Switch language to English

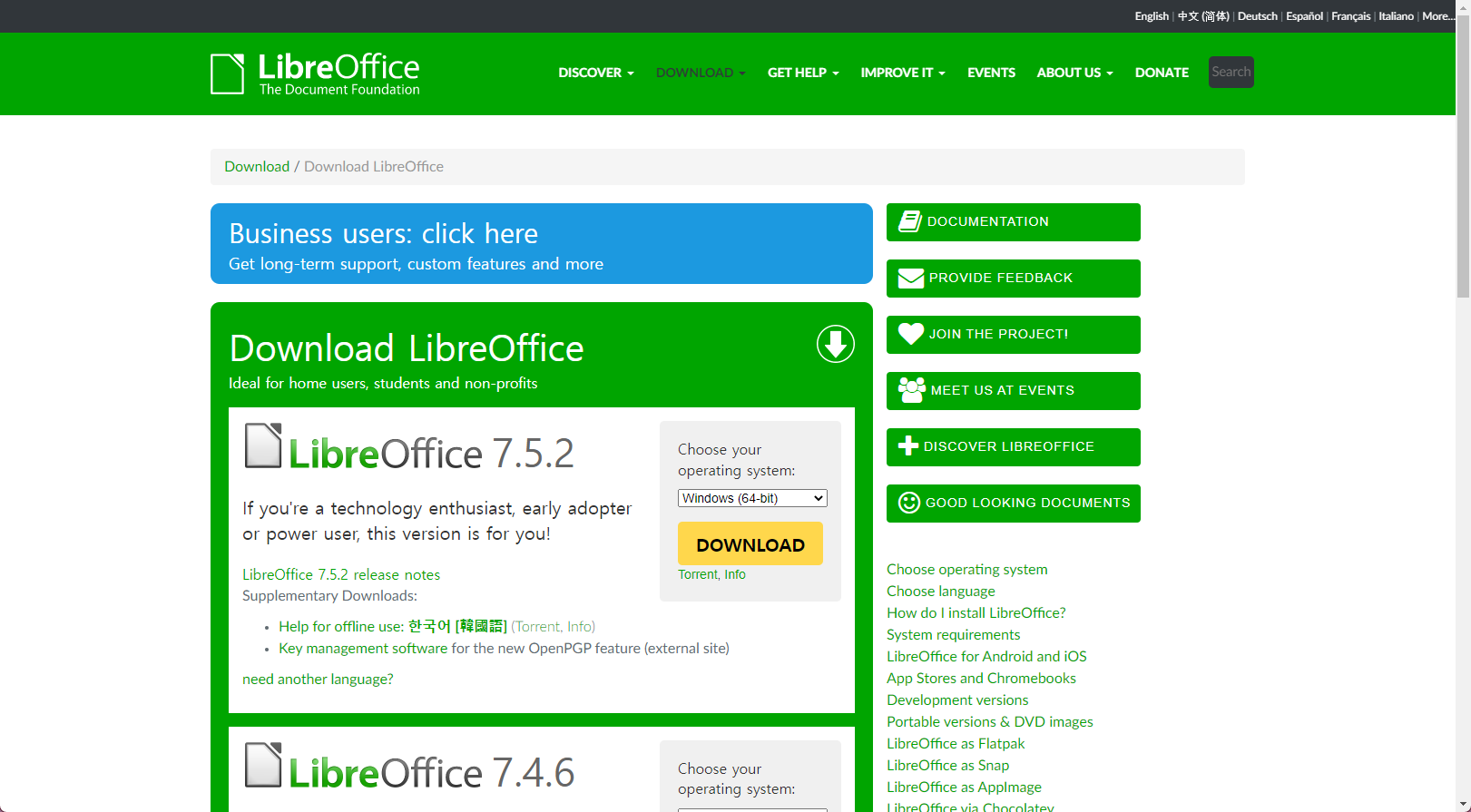coord(1152,16)
